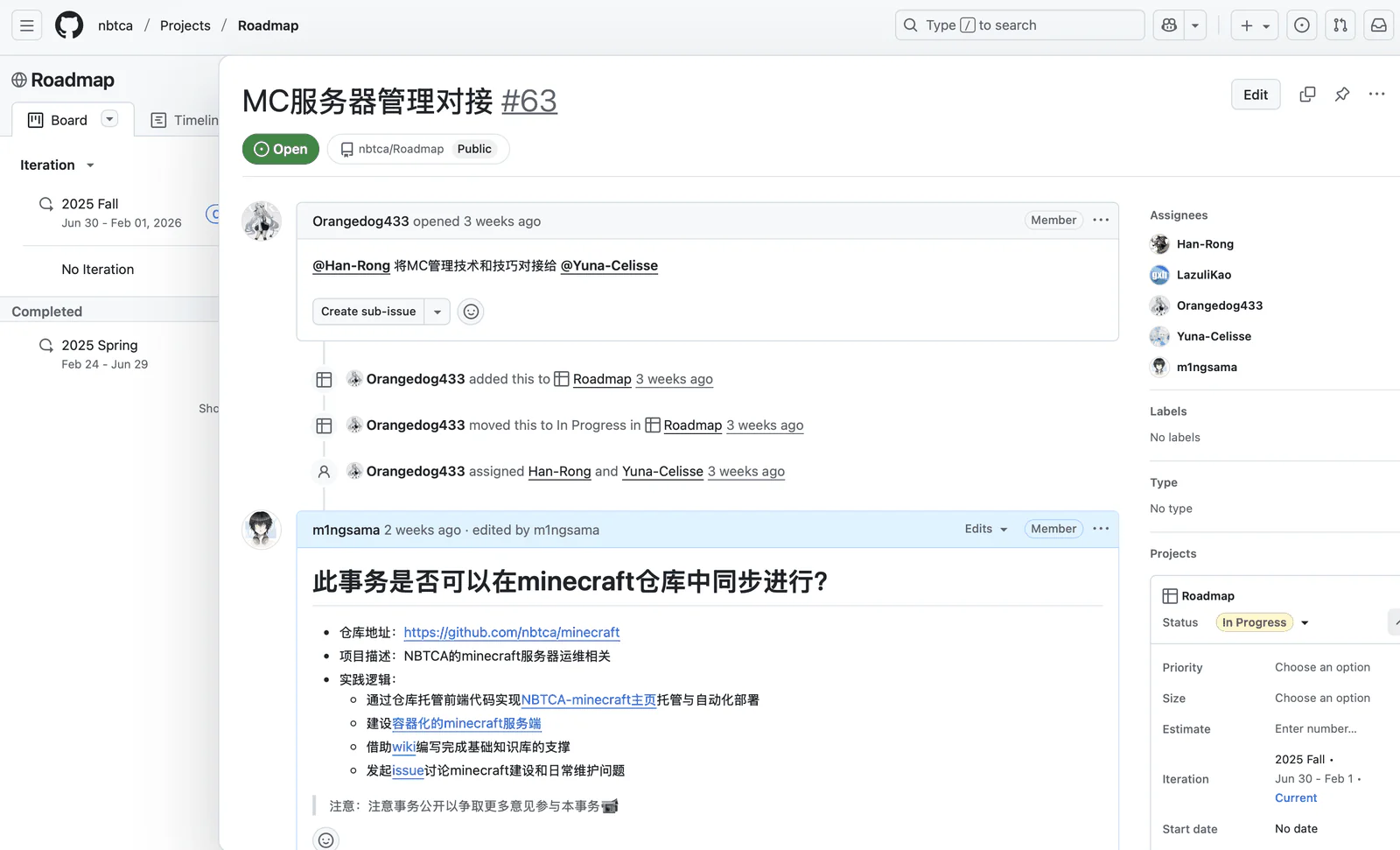Click the Edit issue title button
Viewport: 1400px width, 850px height.
pyautogui.click(x=1256, y=95)
